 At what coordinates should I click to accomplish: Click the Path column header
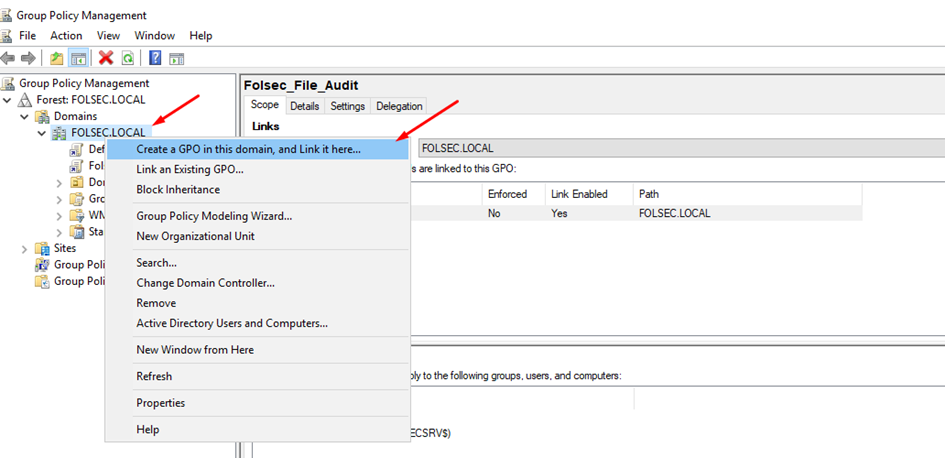(x=650, y=194)
